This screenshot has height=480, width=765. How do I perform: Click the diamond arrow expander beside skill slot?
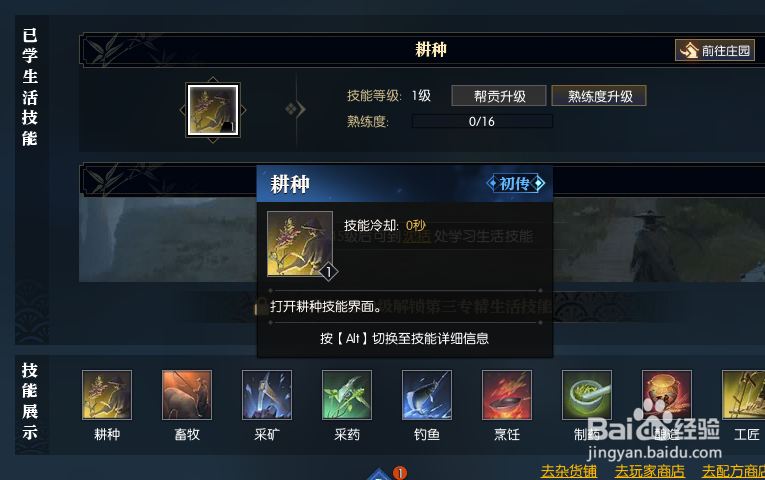pyautogui.click(x=296, y=109)
